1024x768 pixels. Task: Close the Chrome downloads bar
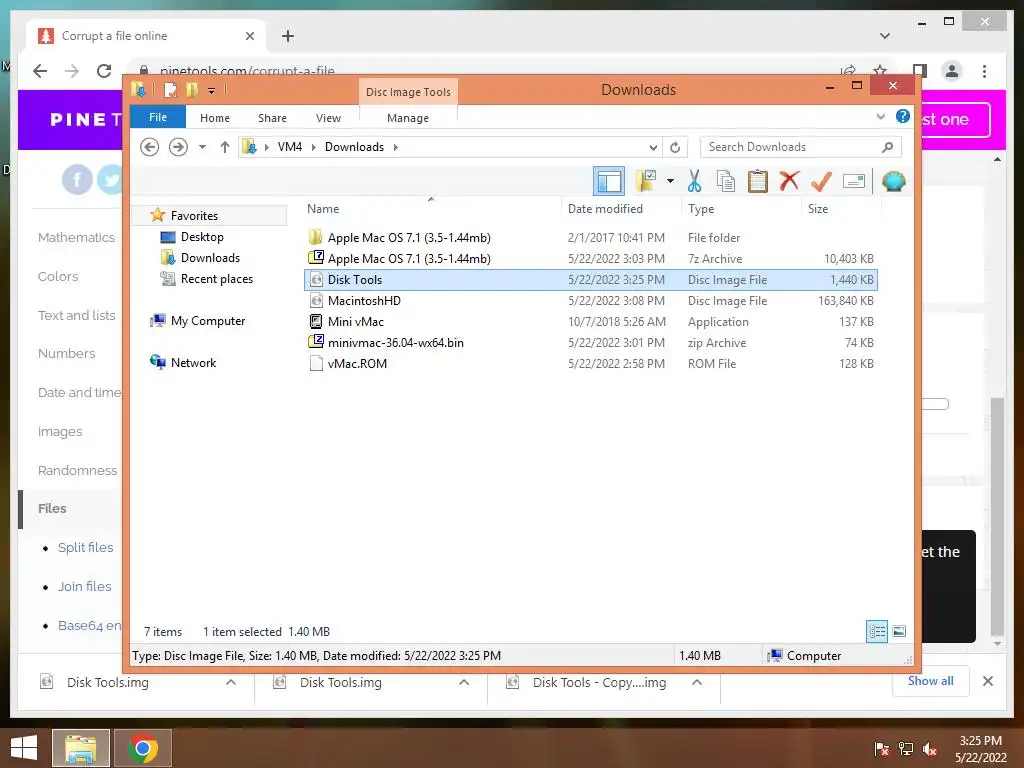[x=987, y=681]
